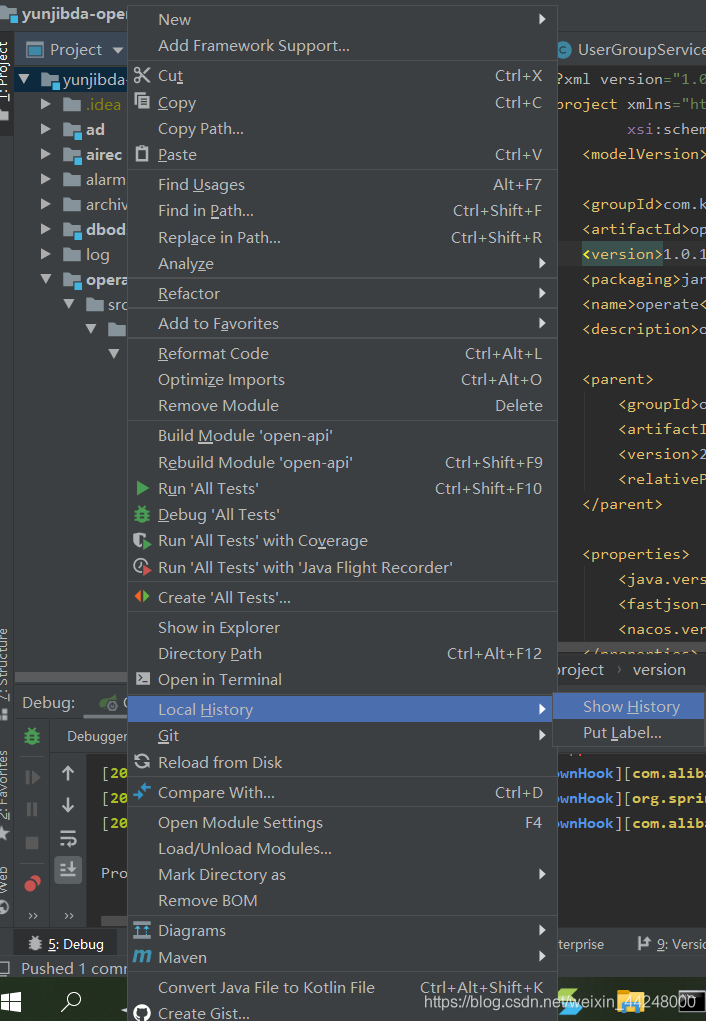Screen dimensions: 706x1021
Task: Click the Reload from Disk refresh icon
Action: tap(142, 761)
